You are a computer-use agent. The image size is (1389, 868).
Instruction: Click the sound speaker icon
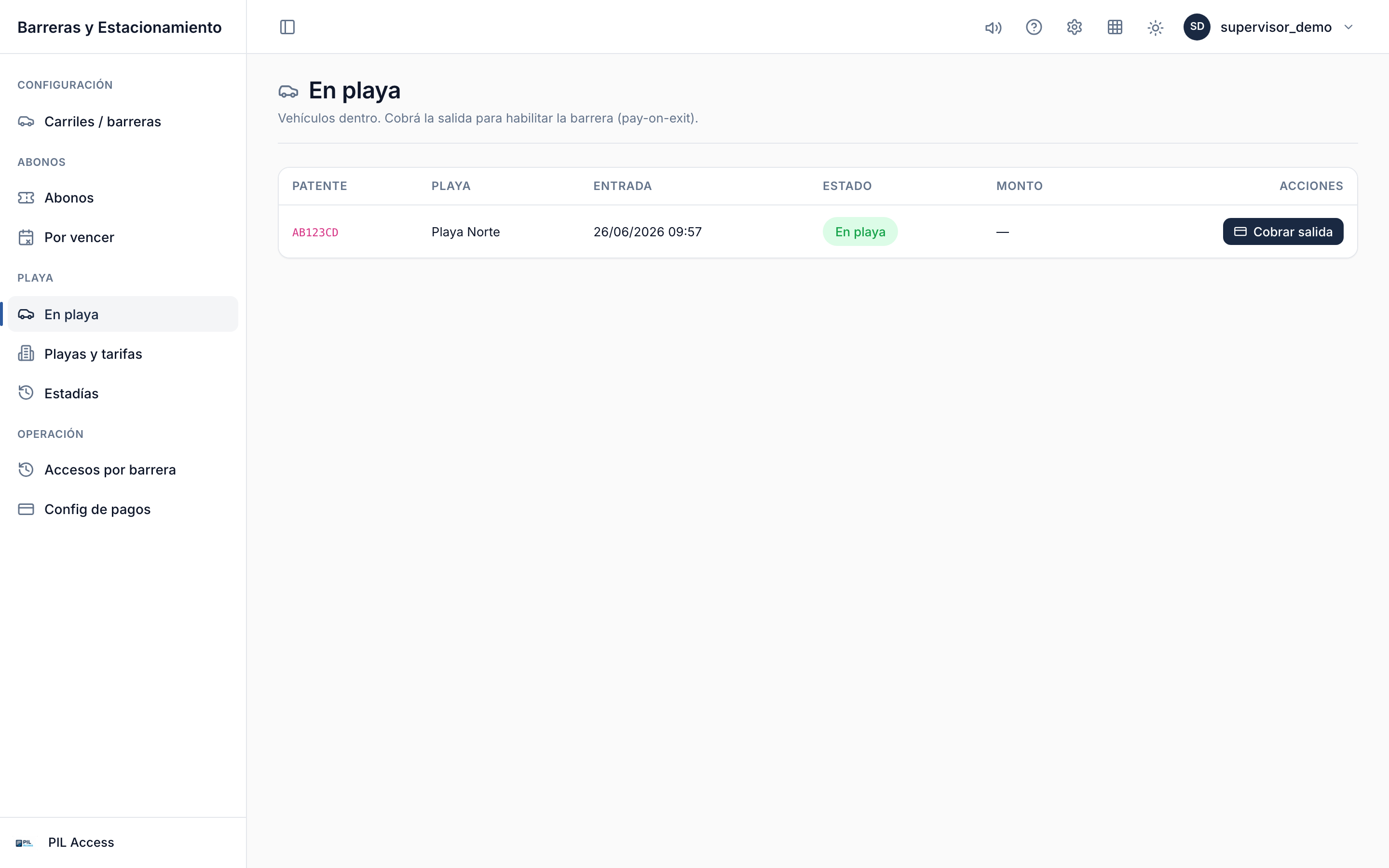click(993, 27)
